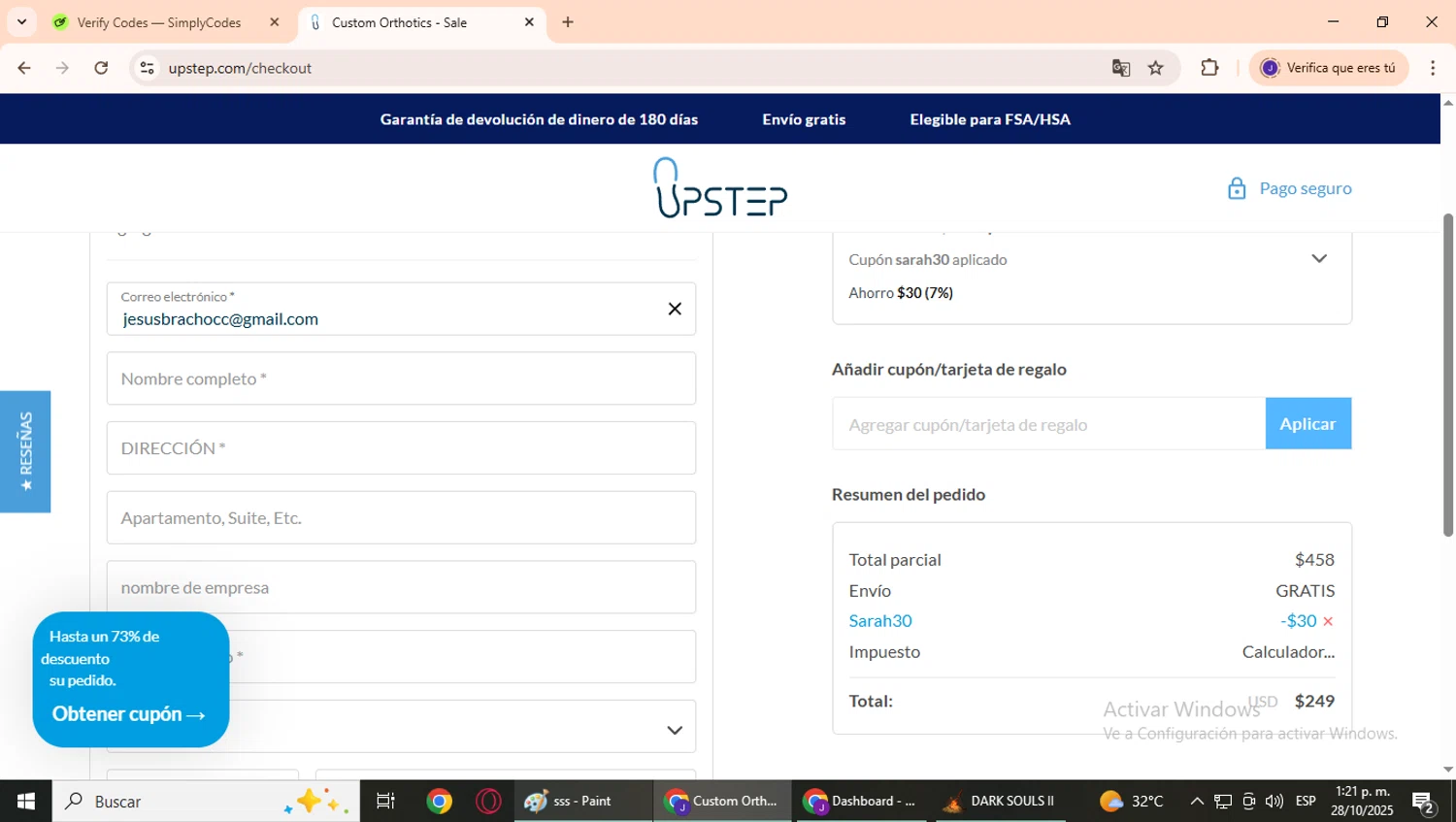
Task: Open the clock showing 1:21 p. m.
Action: click(1362, 801)
